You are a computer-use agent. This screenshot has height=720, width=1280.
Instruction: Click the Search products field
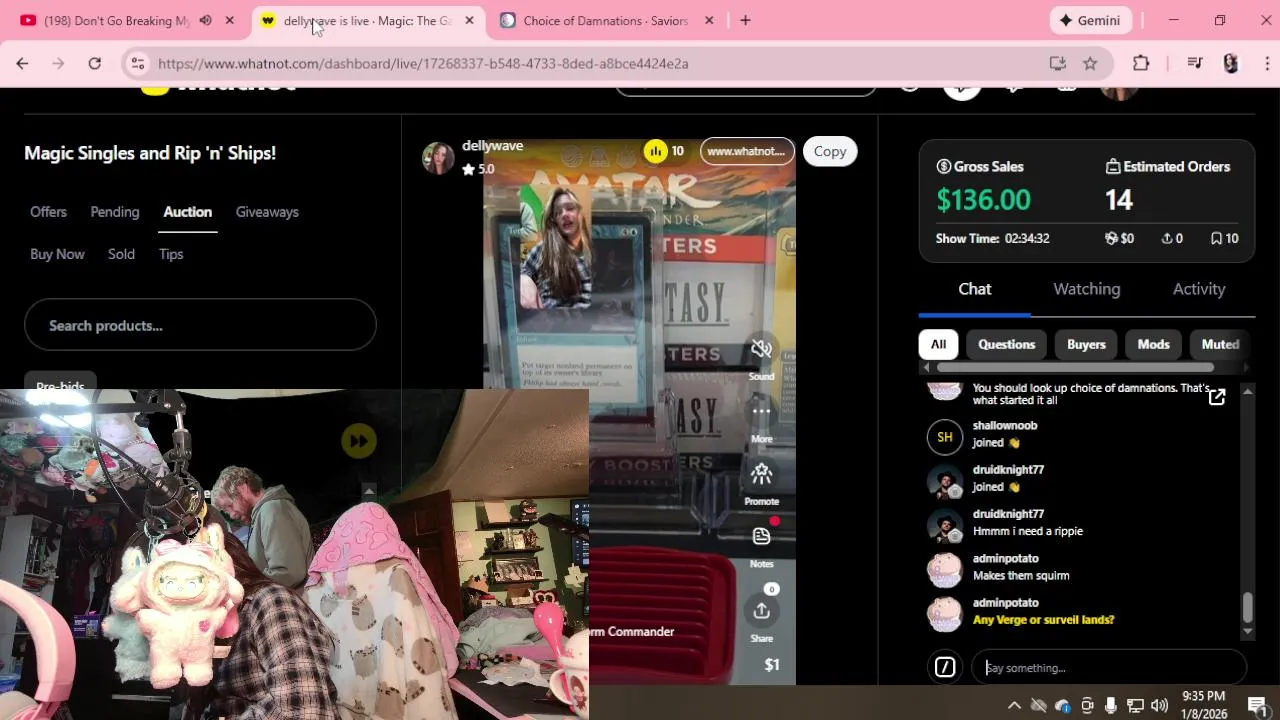pyautogui.click(x=200, y=325)
